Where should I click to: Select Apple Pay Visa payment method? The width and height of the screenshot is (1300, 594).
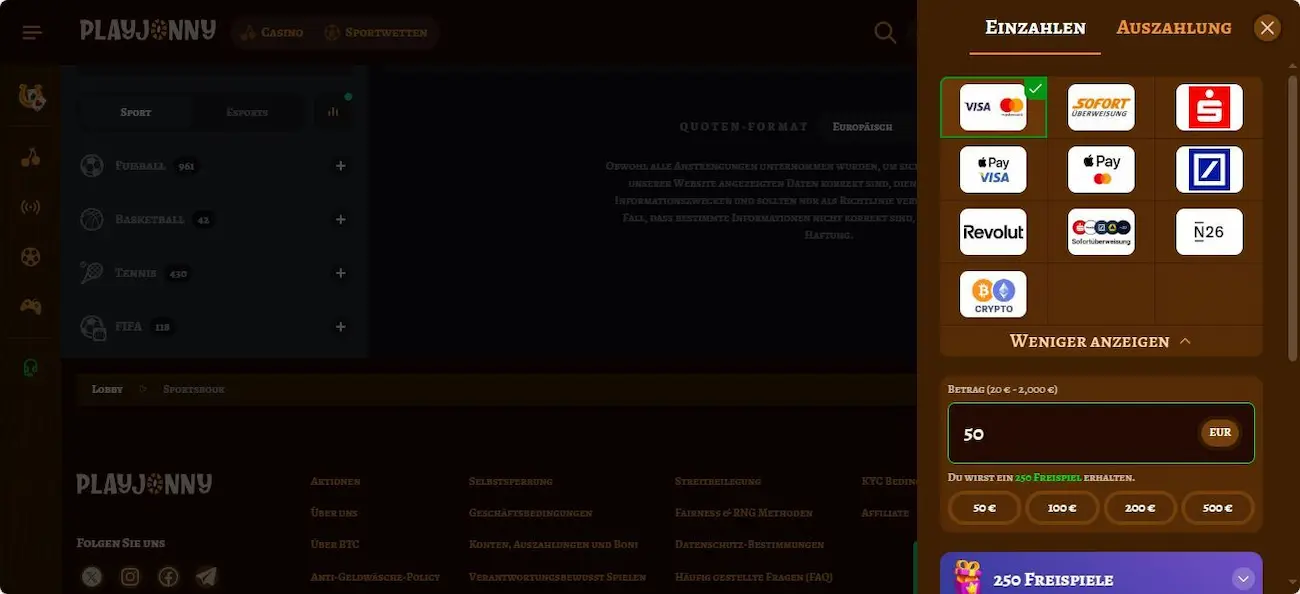coord(993,170)
